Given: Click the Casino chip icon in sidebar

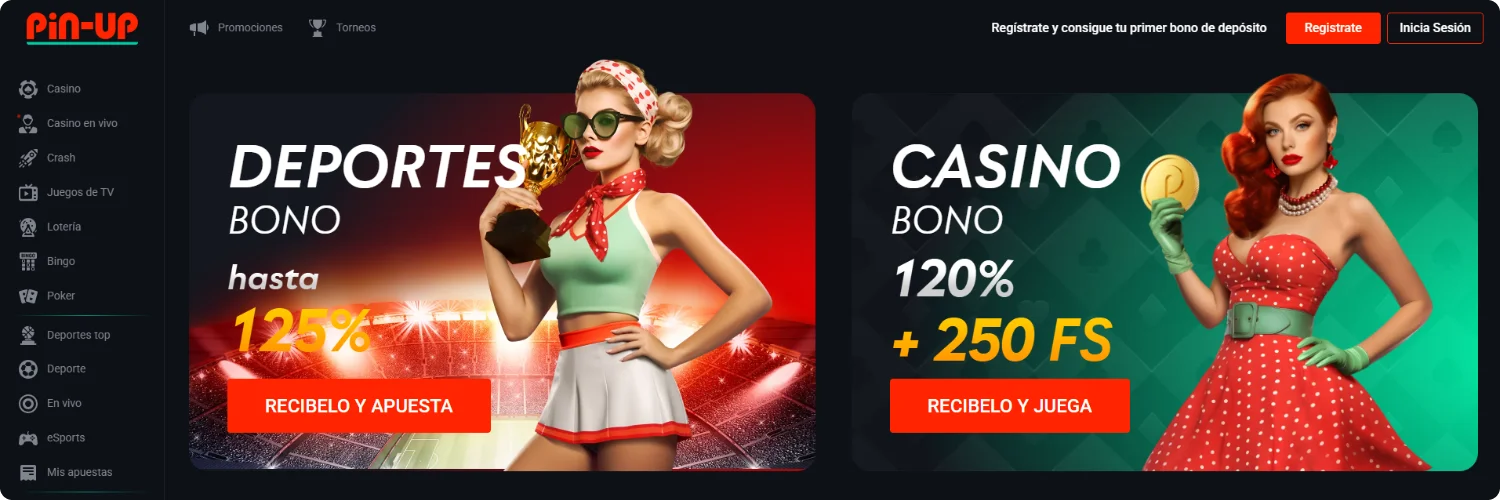Looking at the screenshot, I should [x=28, y=89].
